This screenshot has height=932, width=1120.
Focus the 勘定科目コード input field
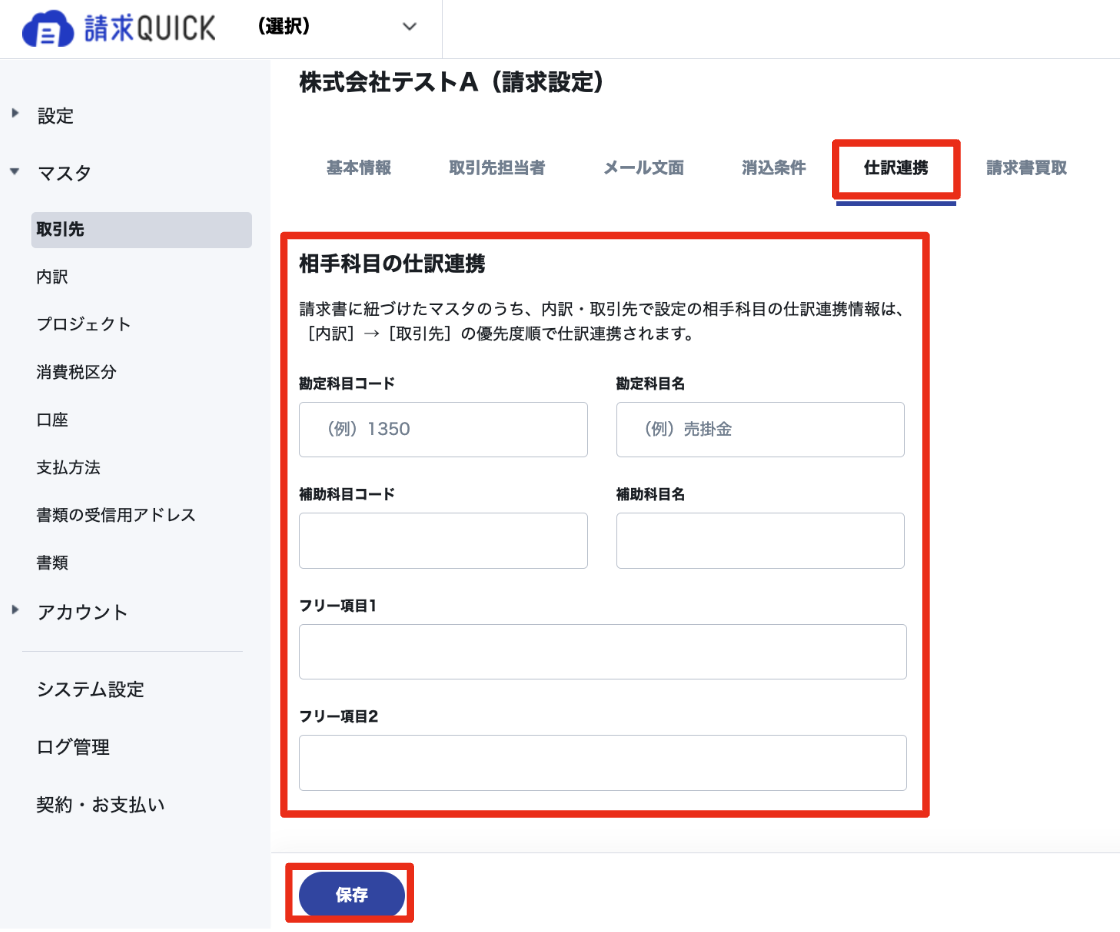pyautogui.click(x=443, y=429)
